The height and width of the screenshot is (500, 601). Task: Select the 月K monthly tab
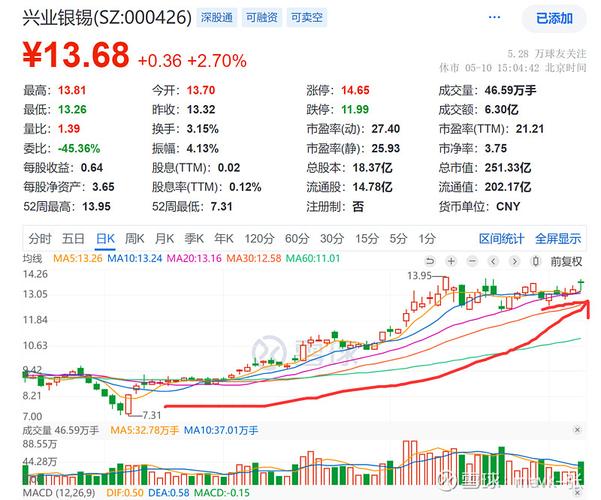click(164, 239)
